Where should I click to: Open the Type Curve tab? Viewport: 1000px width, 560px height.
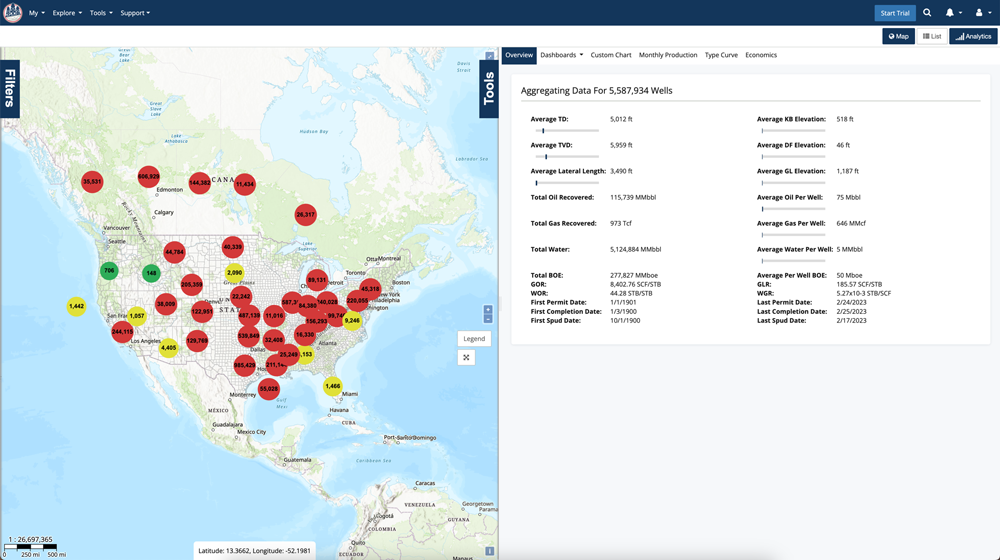721,55
